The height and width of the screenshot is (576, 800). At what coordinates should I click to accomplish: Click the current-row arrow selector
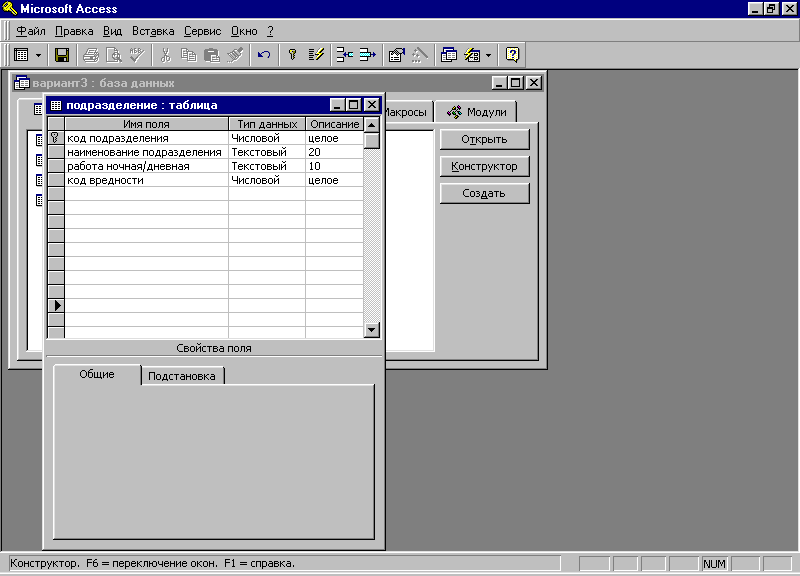(56, 306)
